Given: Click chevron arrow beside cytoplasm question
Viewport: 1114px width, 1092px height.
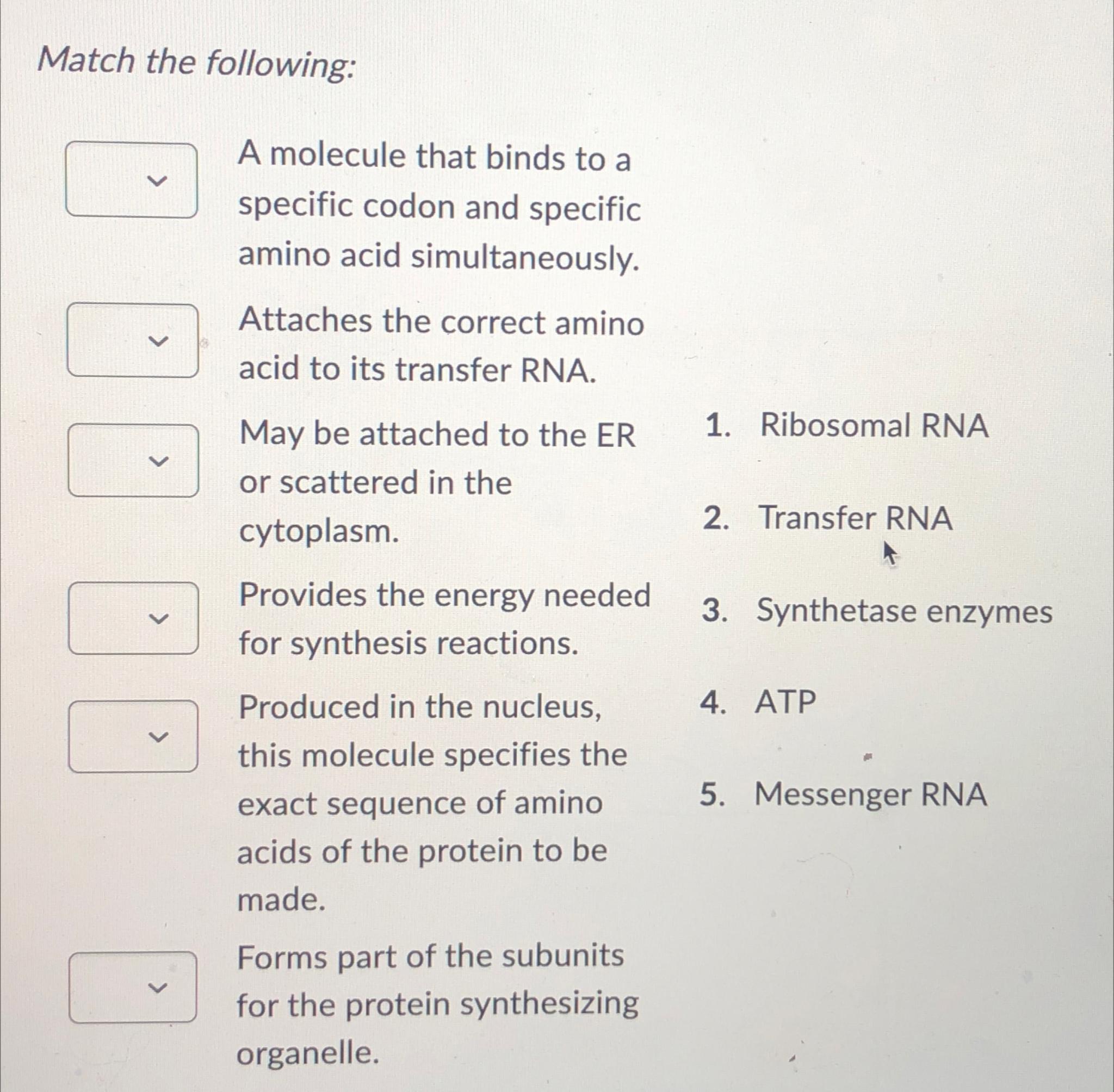Looking at the screenshot, I should point(159,461).
